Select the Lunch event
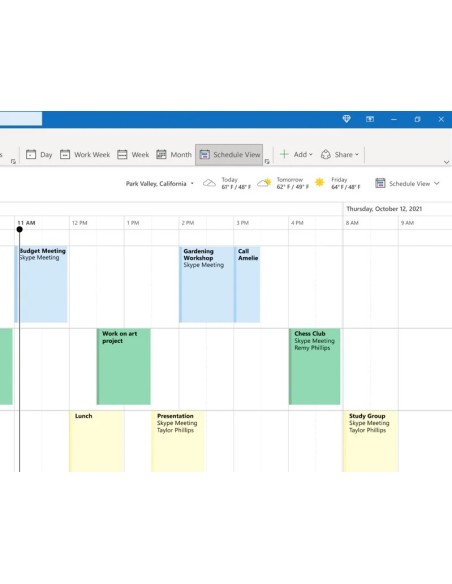452x584 pixels. pyautogui.click(x=96, y=441)
